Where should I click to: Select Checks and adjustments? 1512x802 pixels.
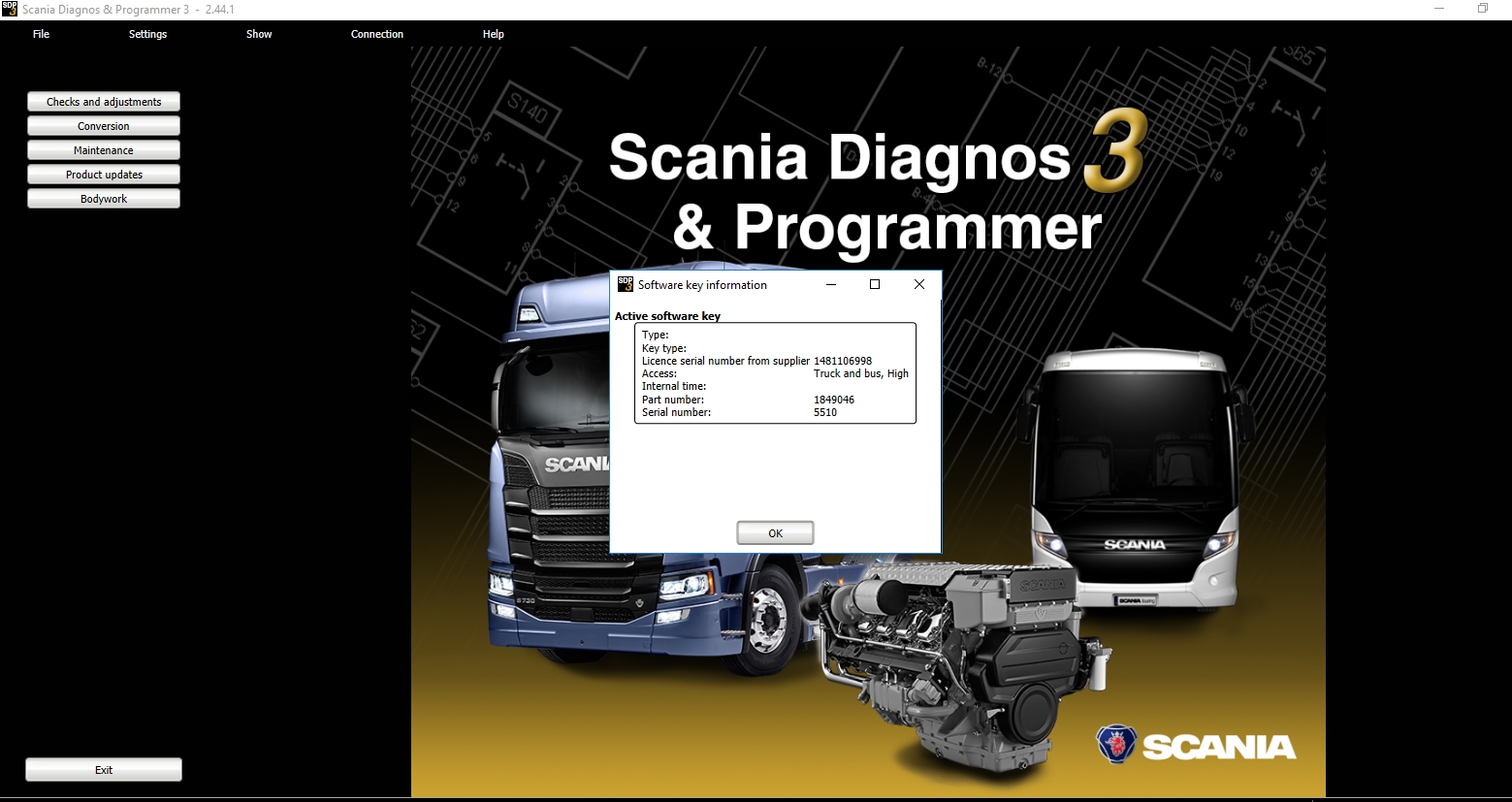(x=103, y=101)
